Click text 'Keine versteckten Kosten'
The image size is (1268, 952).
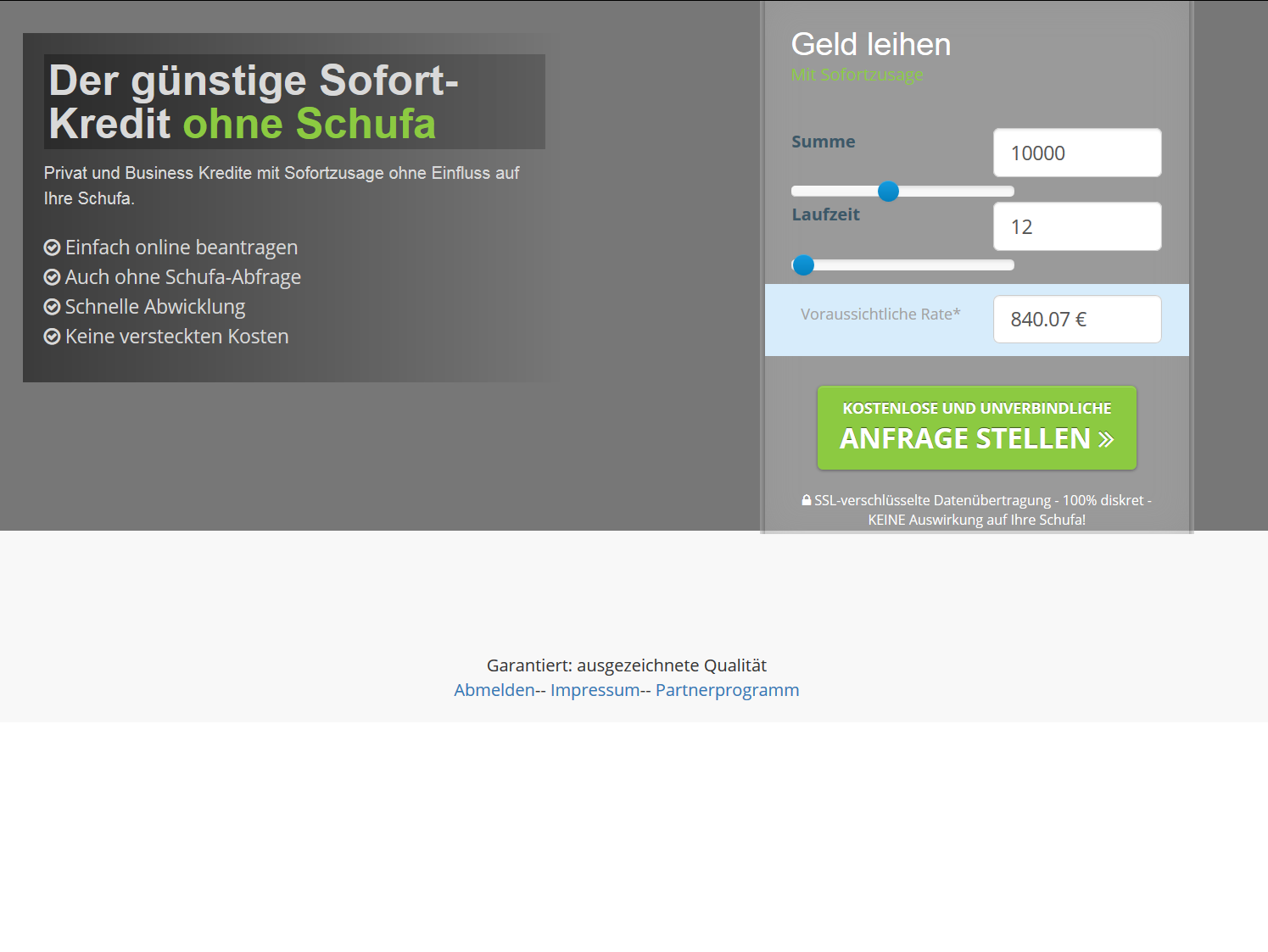(177, 337)
